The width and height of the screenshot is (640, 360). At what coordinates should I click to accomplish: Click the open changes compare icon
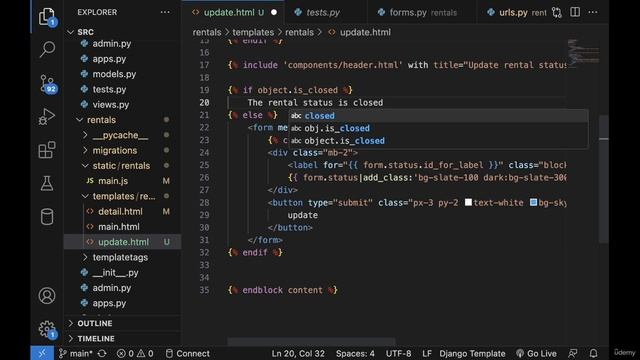(x=557, y=12)
